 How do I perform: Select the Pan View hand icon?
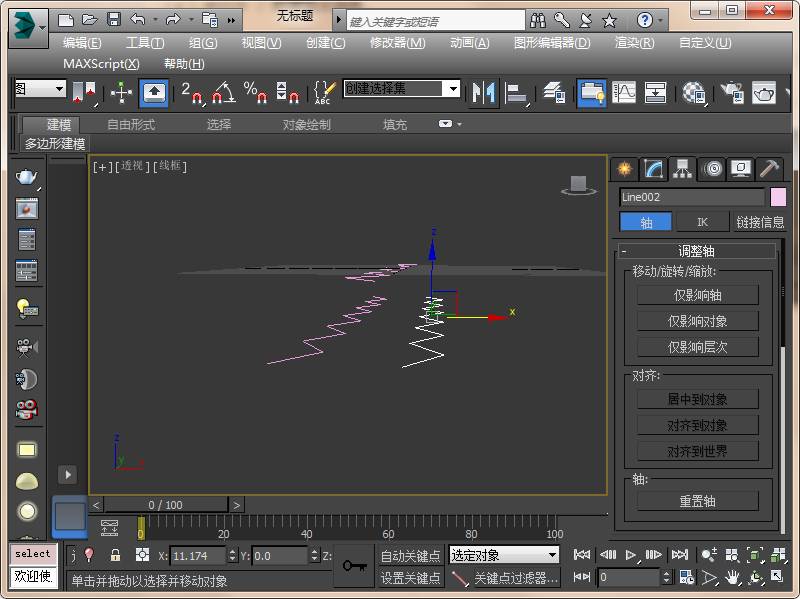click(733, 577)
